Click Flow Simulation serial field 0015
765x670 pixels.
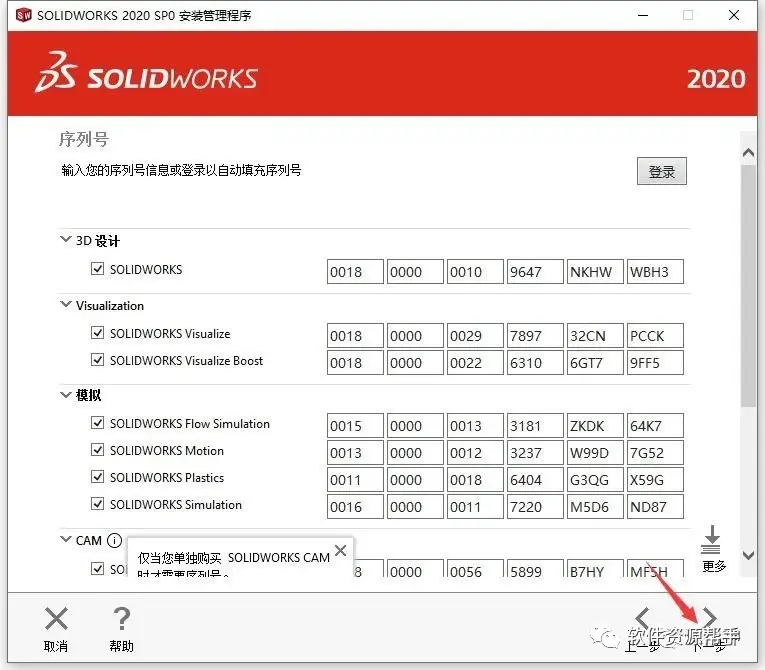(x=355, y=426)
